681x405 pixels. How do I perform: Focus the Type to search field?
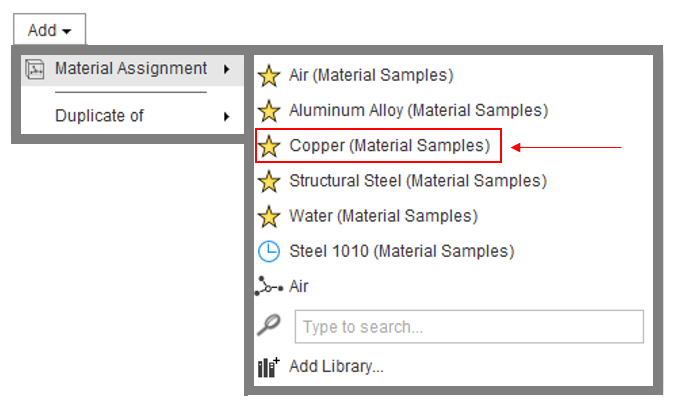point(469,326)
